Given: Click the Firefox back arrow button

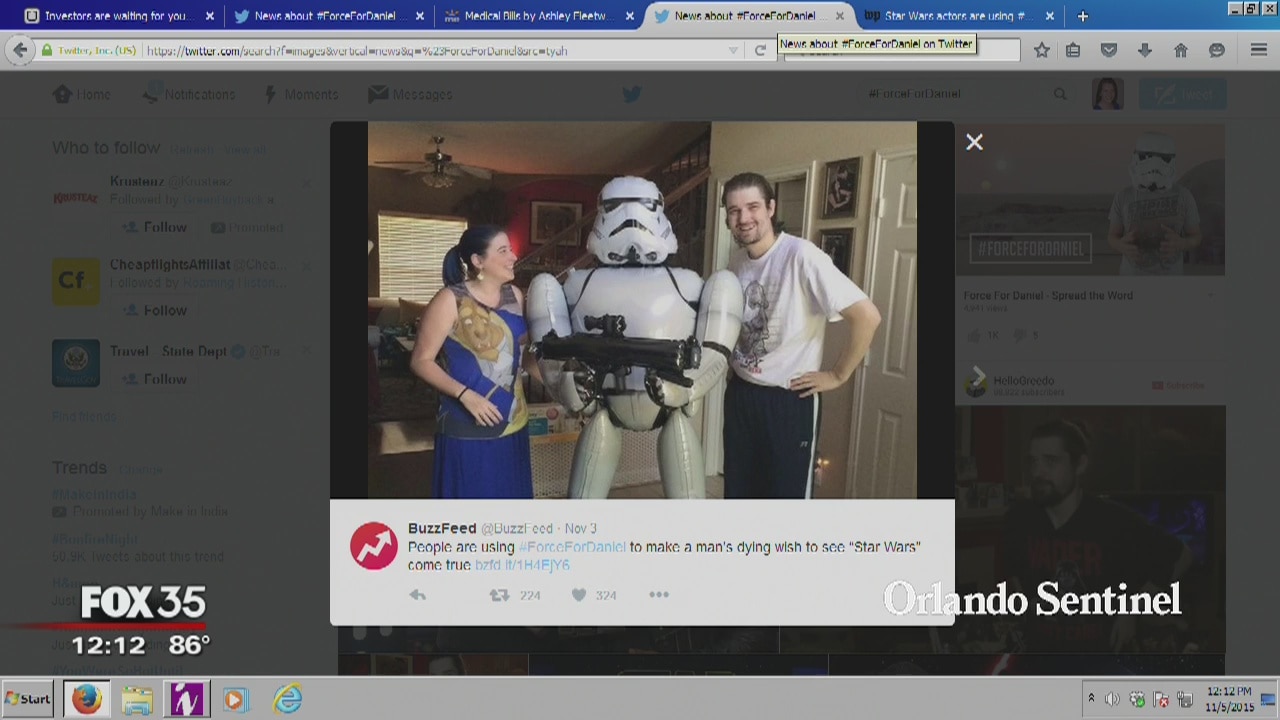Looking at the screenshot, I should [x=20, y=50].
